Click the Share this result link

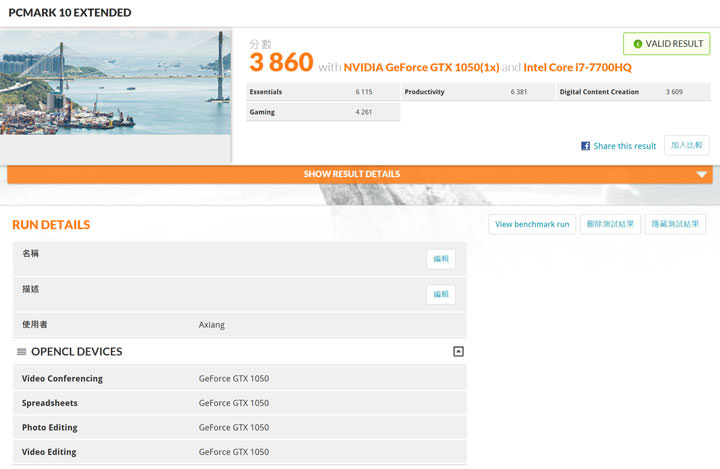click(x=625, y=146)
